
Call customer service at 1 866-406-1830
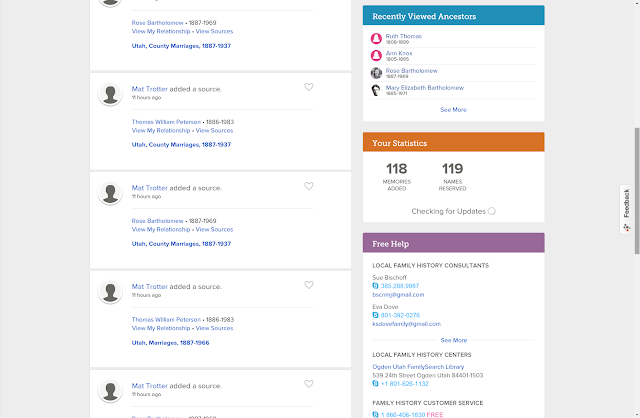pyautogui.click(x=403, y=414)
